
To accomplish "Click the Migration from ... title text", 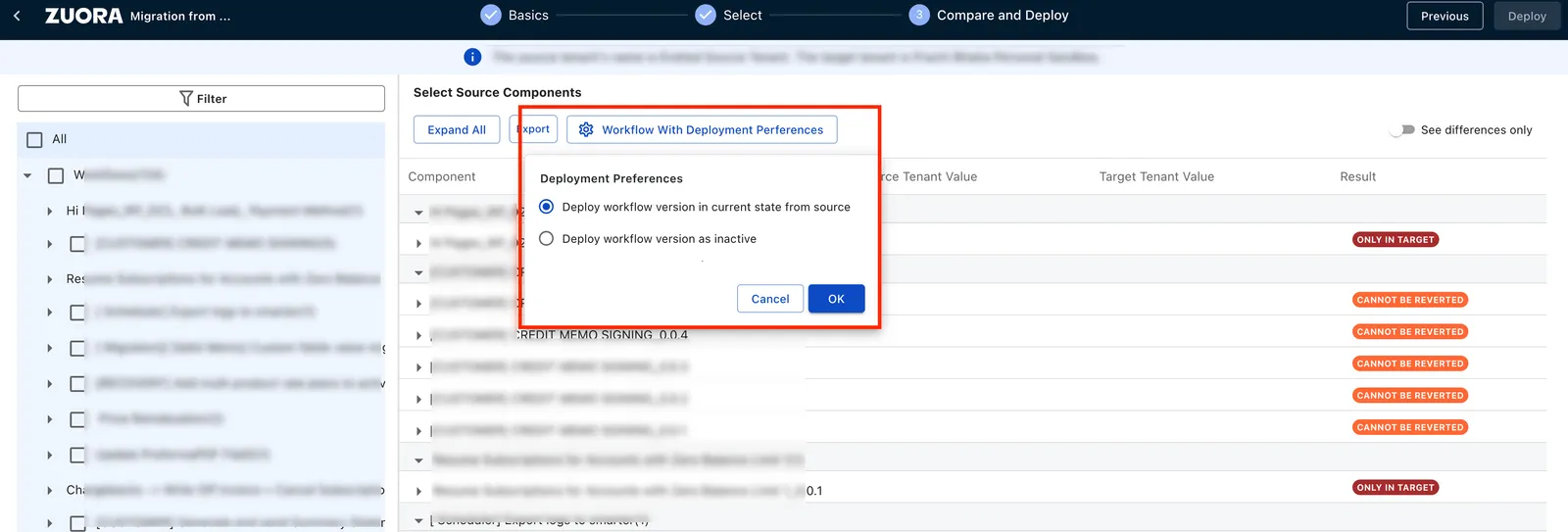I will [180, 16].
